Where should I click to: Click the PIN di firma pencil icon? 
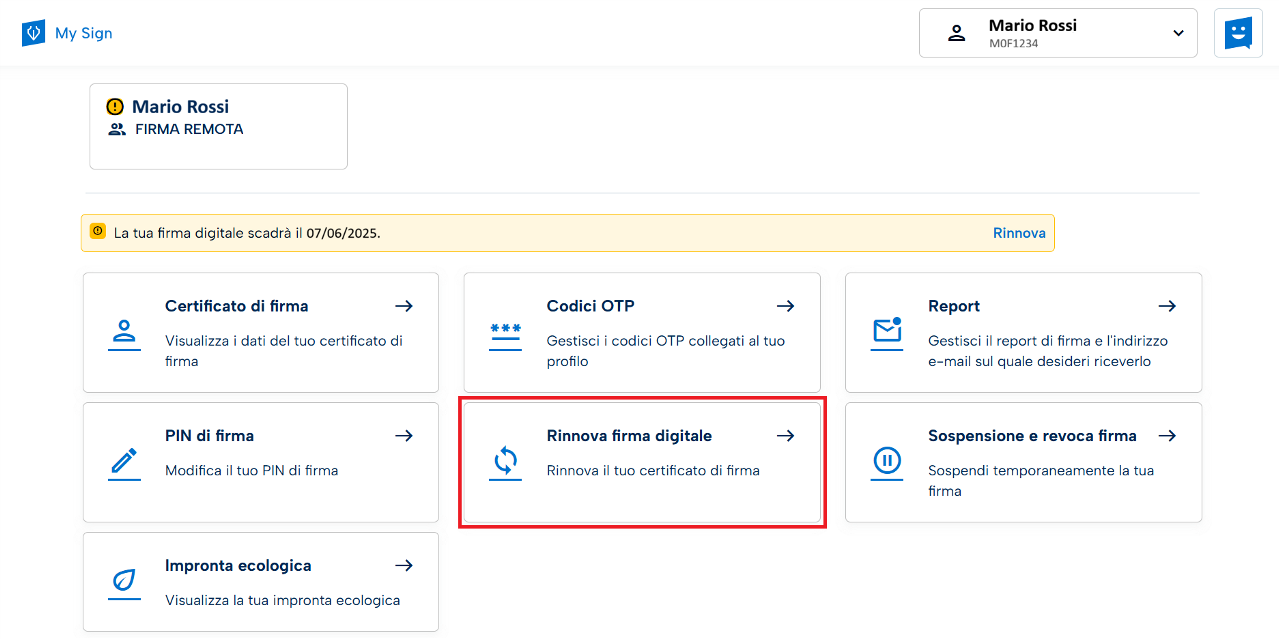(124, 462)
